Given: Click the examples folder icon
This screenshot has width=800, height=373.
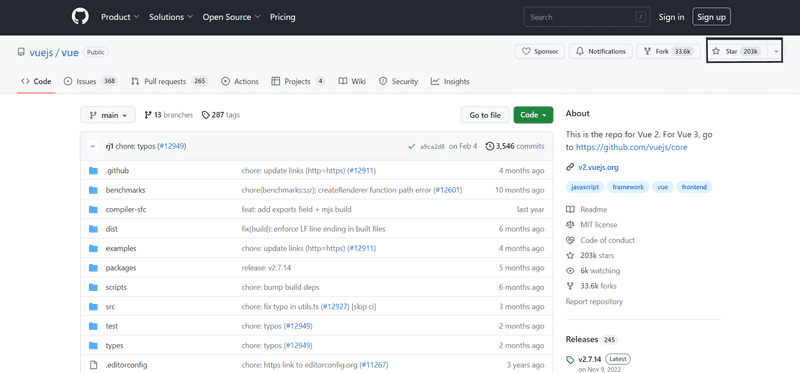Looking at the screenshot, I should (x=93, y=248).
